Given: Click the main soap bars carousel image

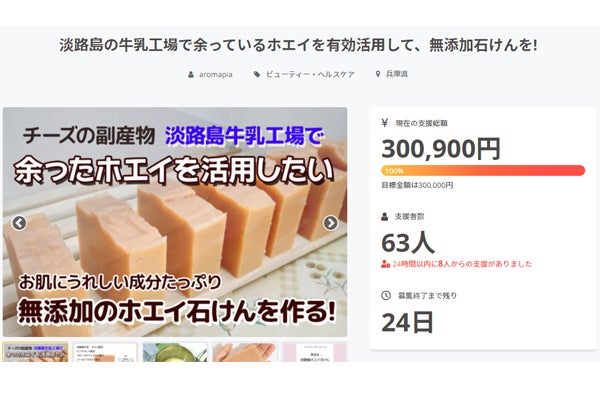Looking at the screenshot, I should click(175, 222).
